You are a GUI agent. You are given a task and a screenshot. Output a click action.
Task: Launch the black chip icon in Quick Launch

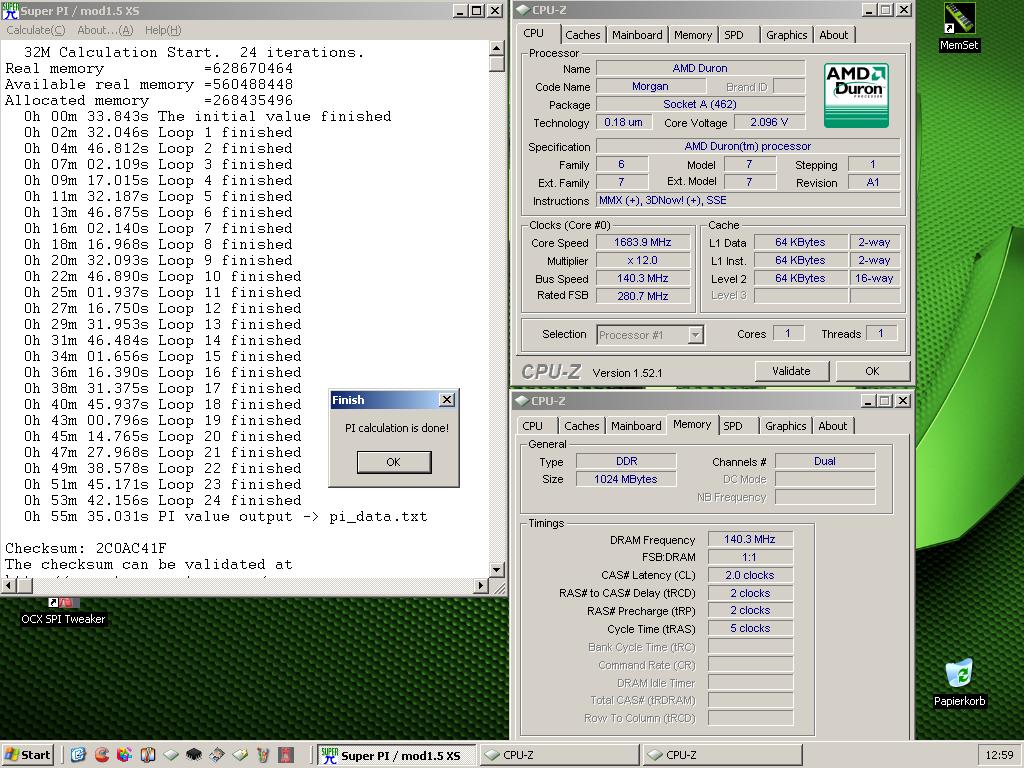tap(194, 755)
